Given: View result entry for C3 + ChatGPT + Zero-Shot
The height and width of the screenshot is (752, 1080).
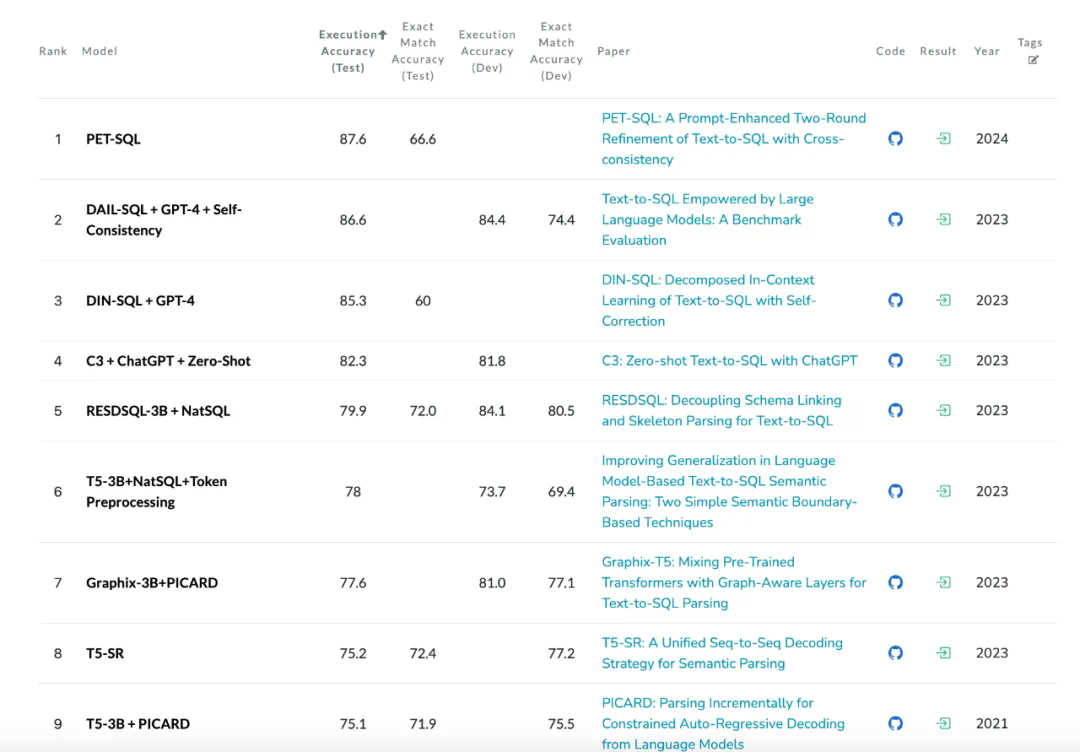Looking at the screenshot, I should pos(943,360).
